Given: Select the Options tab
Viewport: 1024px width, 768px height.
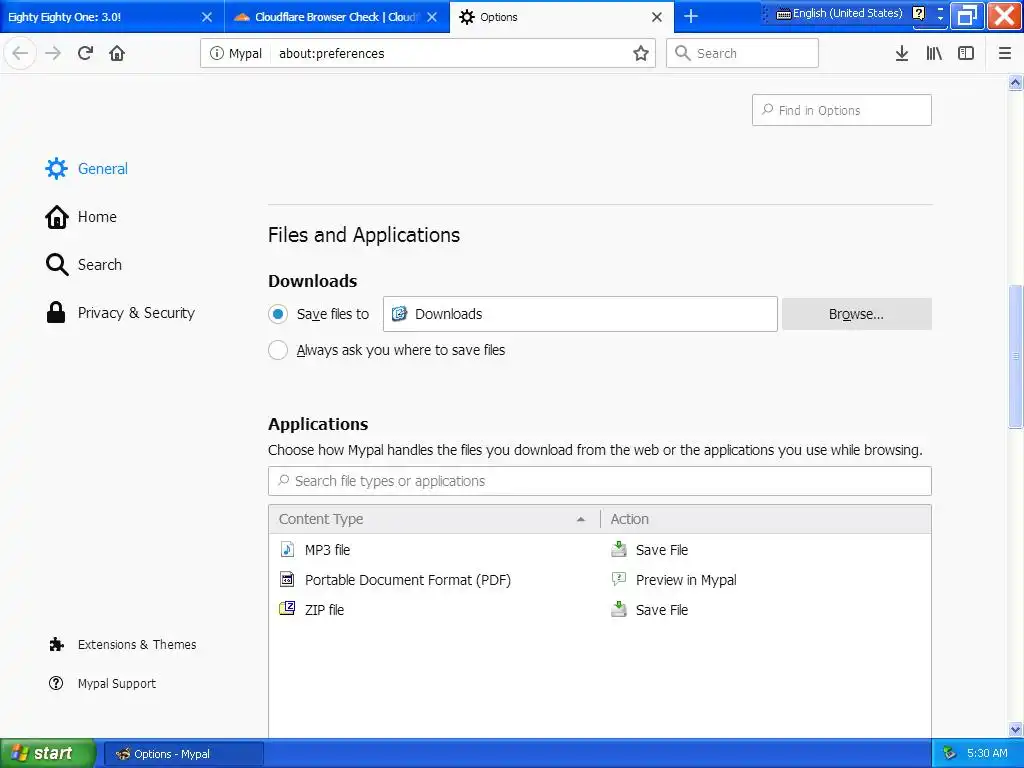Looking at the screenshot, I should click(562, 17).
